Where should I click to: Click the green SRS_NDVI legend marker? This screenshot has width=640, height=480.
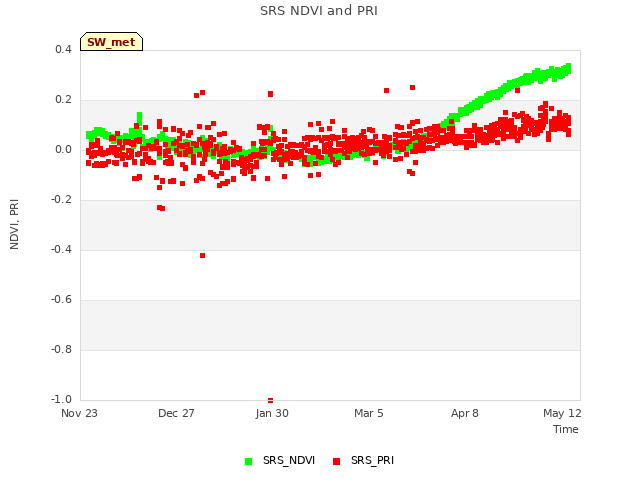[248, 461]
